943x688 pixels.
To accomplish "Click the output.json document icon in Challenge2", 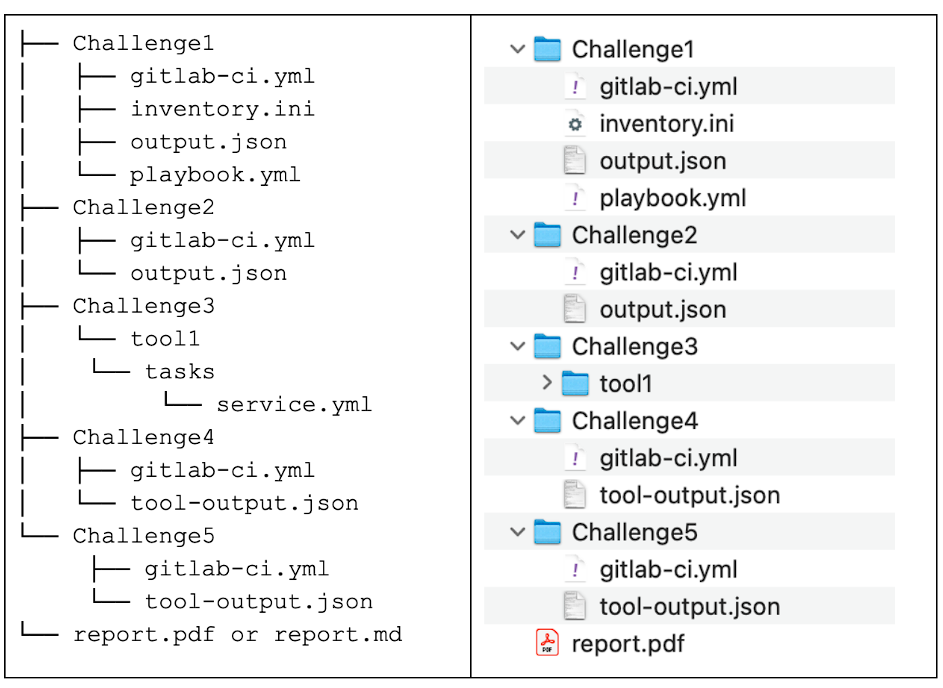I will (576, 309).
